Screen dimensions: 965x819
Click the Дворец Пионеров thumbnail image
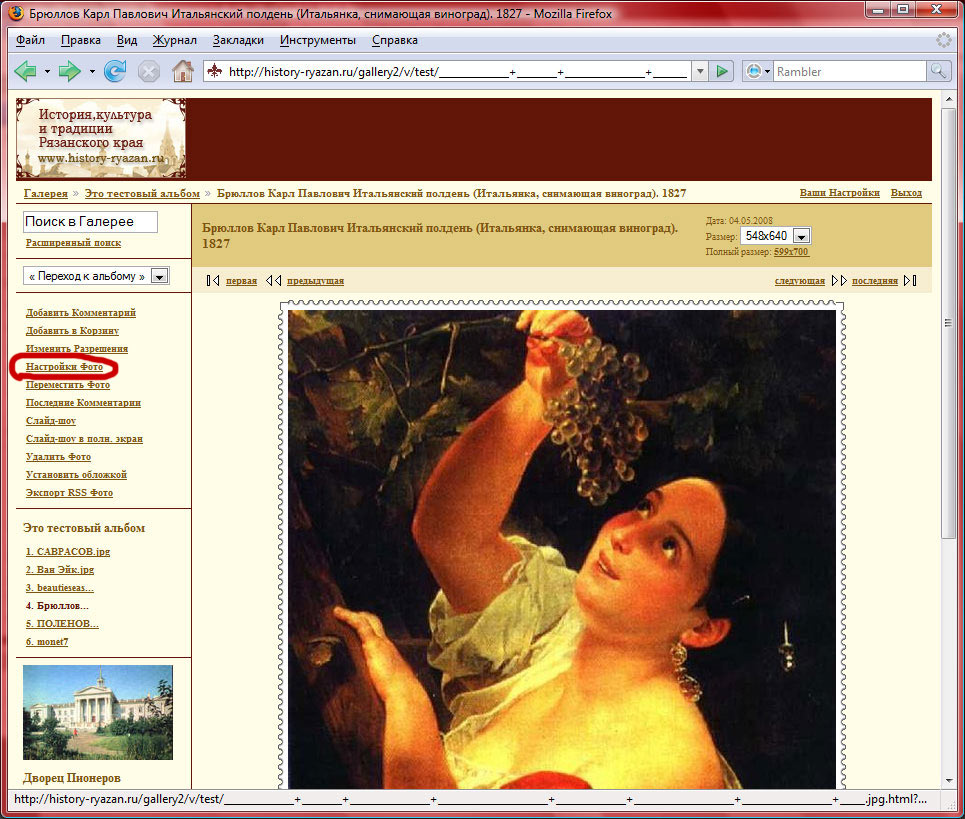click(98, 713)
